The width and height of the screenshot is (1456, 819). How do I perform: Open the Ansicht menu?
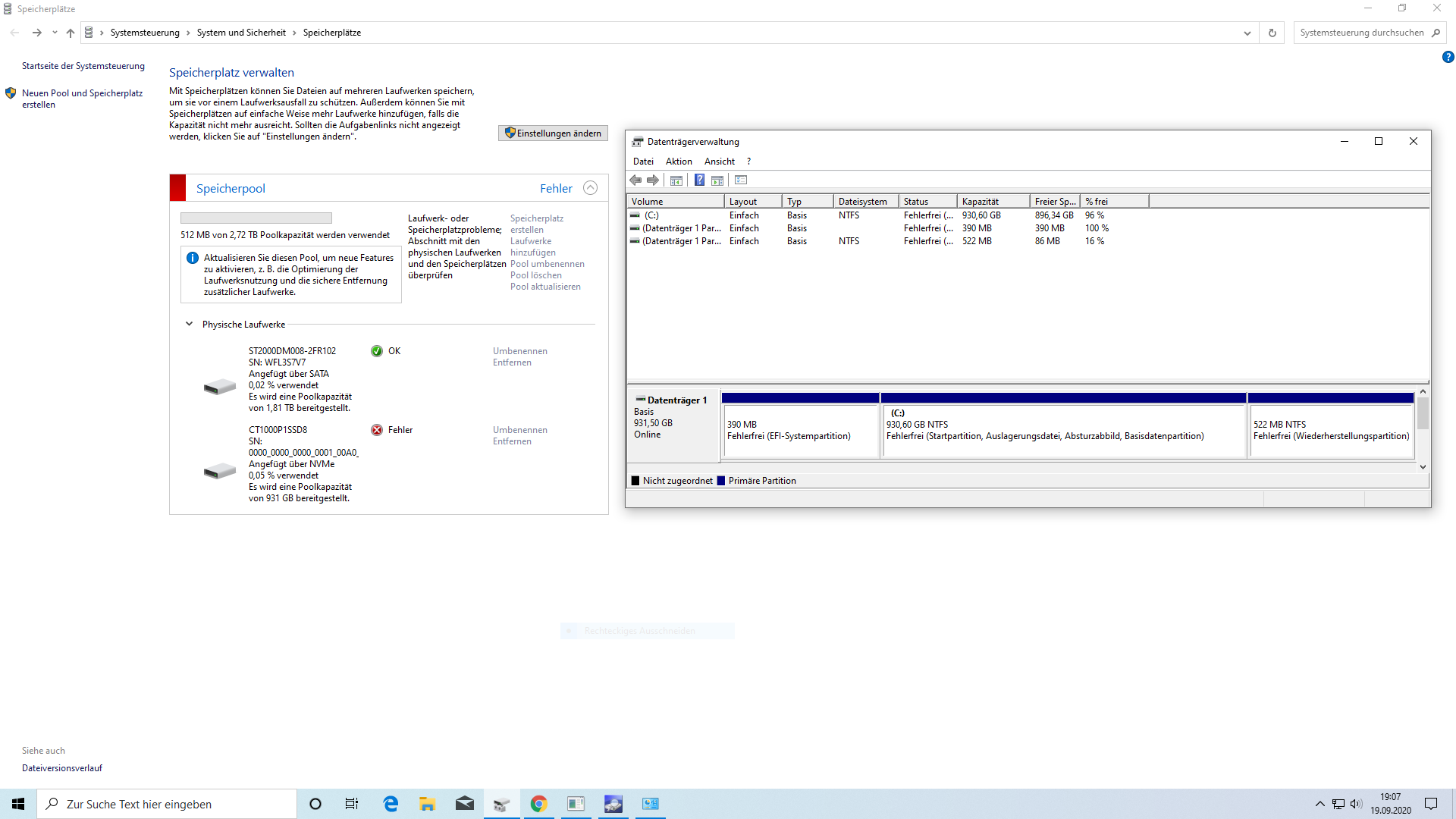coord(719,162)
